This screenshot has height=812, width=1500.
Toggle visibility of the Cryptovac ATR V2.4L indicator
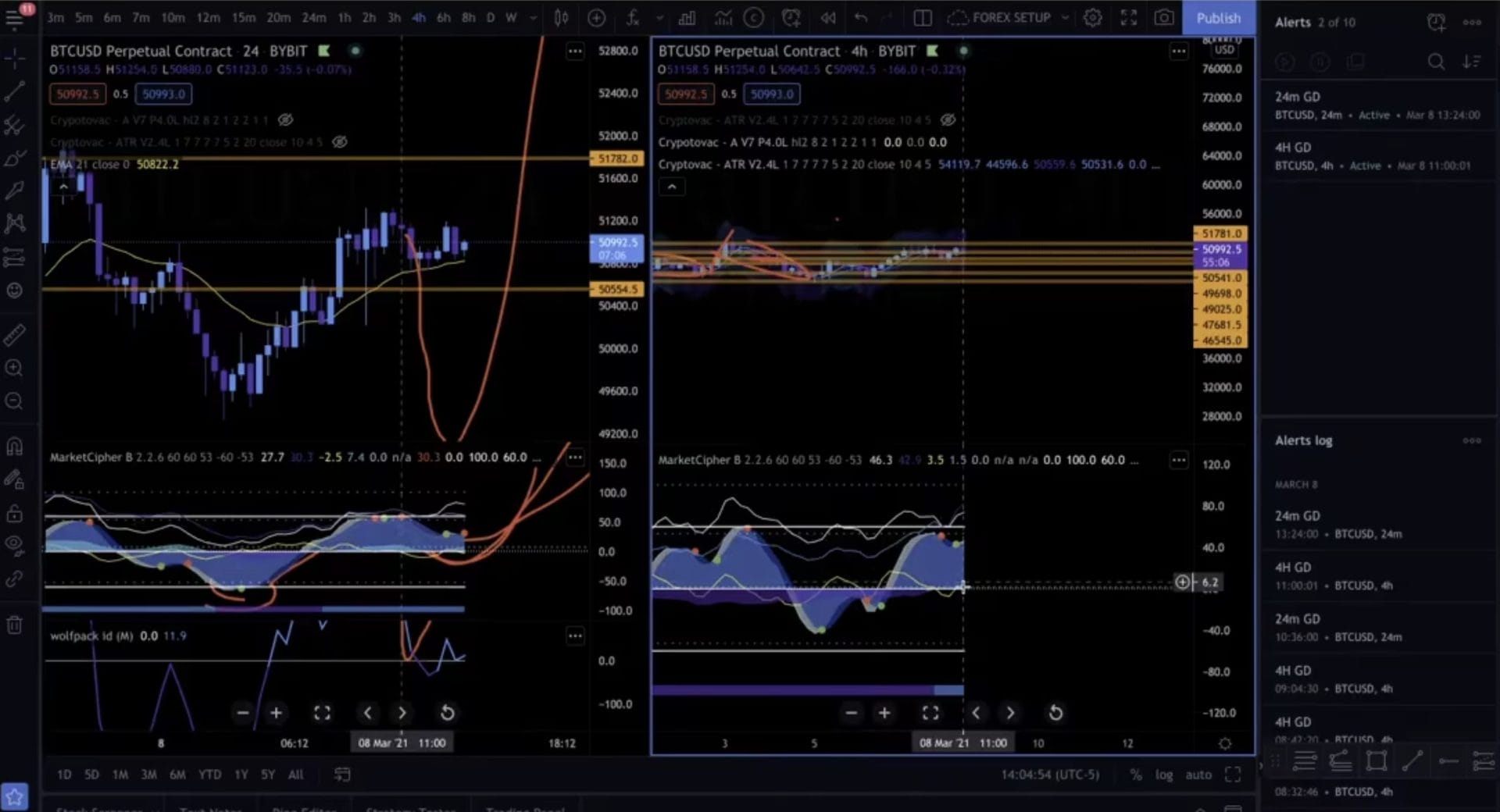coord(339,142)
